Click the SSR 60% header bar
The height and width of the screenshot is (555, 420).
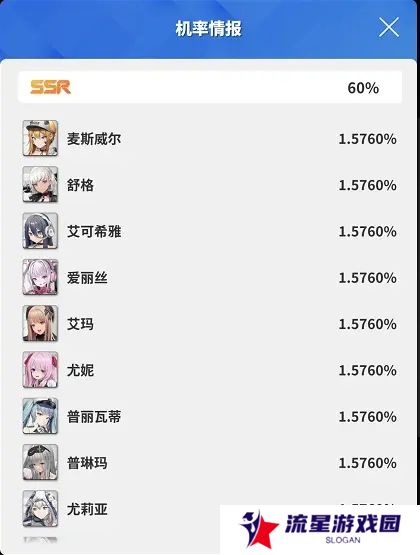[x=210, y=87]
